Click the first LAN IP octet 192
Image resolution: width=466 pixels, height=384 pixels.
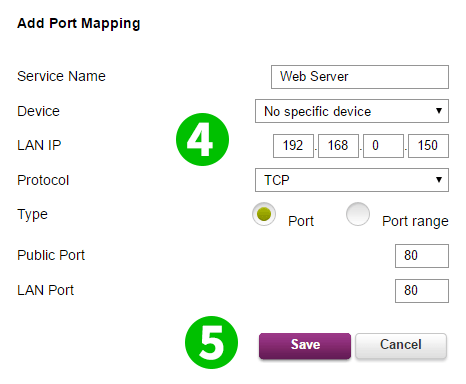[293, 146]
